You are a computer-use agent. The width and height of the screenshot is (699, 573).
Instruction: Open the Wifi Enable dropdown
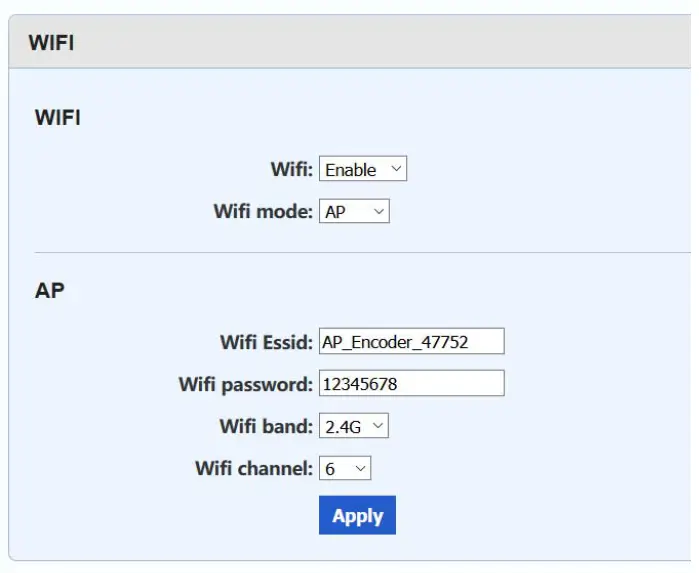coord(362,170)
